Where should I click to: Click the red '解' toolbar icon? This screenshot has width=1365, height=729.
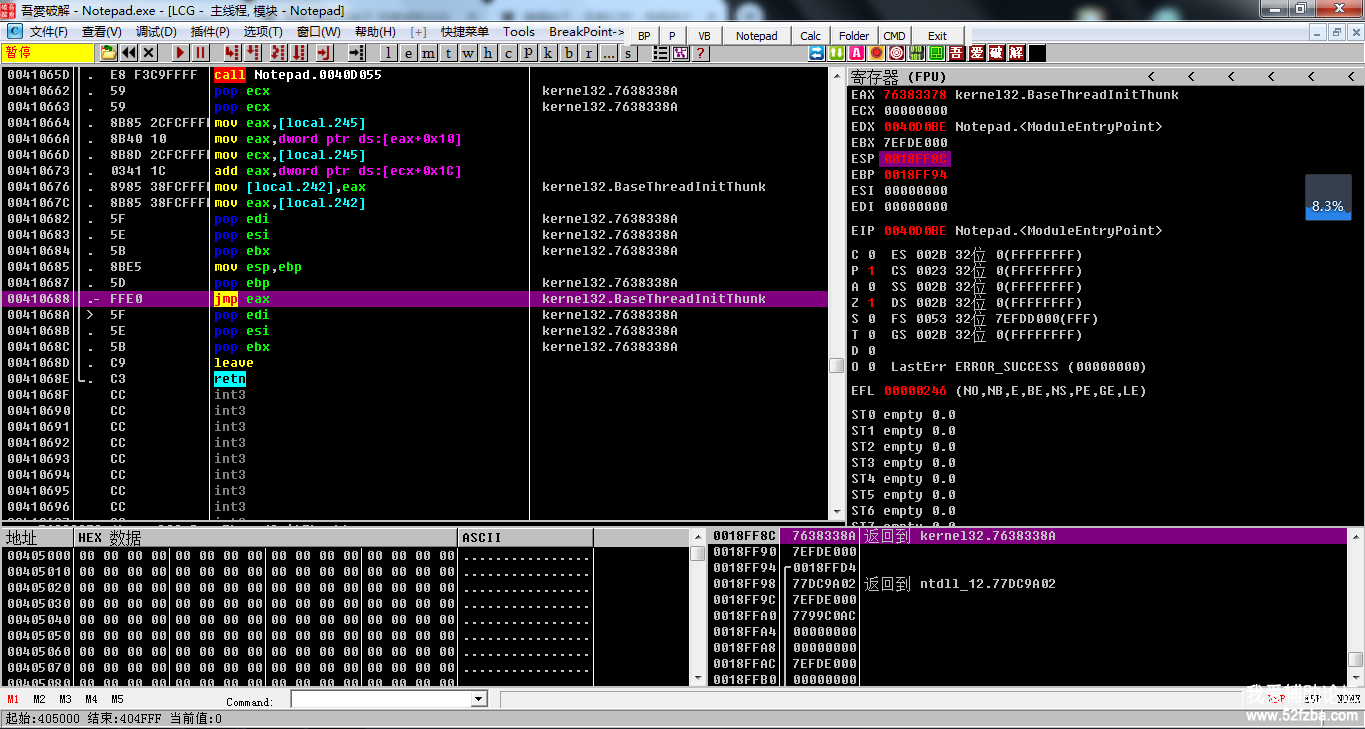tap(1016, 53)
